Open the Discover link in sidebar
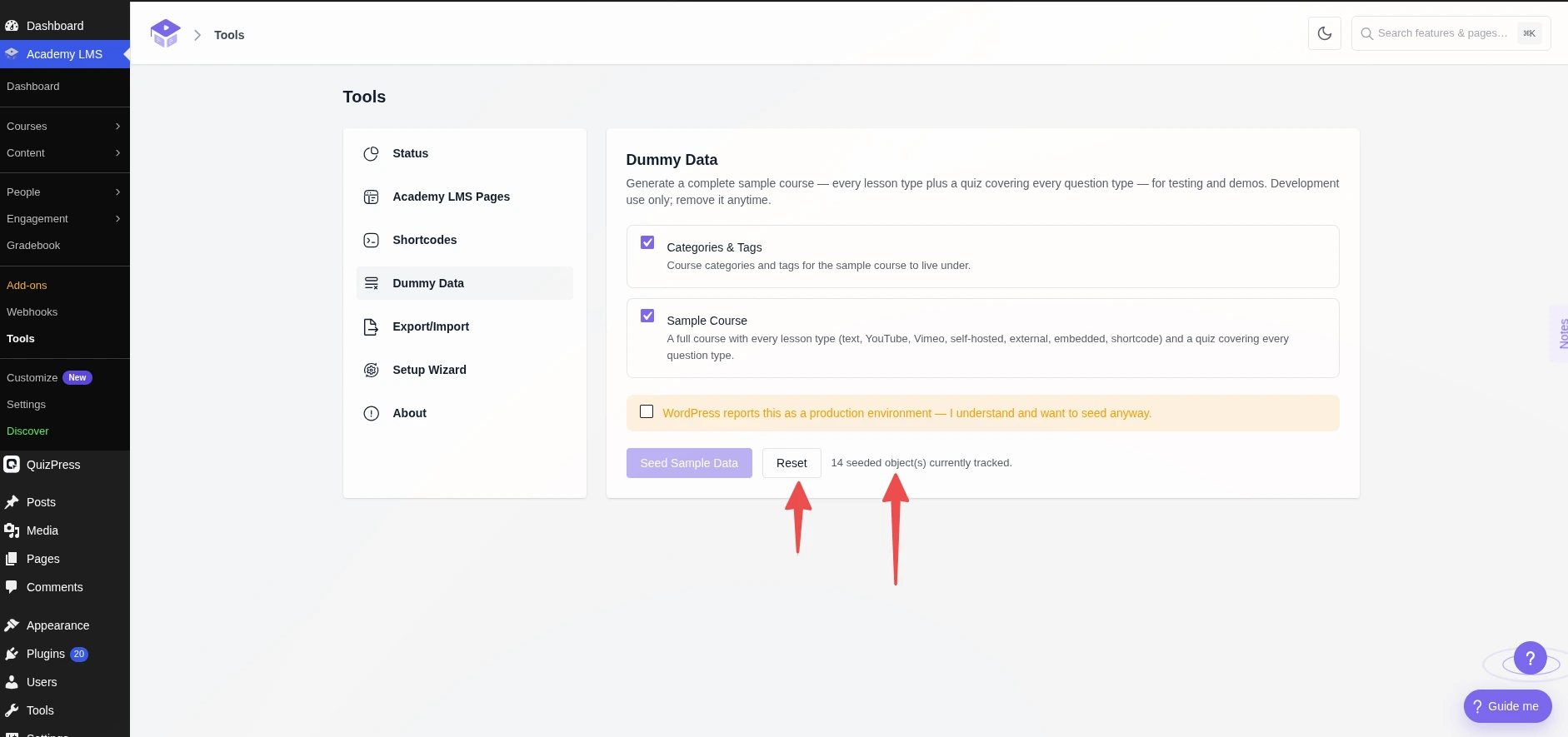1568x737 pixels. point(65,431)
